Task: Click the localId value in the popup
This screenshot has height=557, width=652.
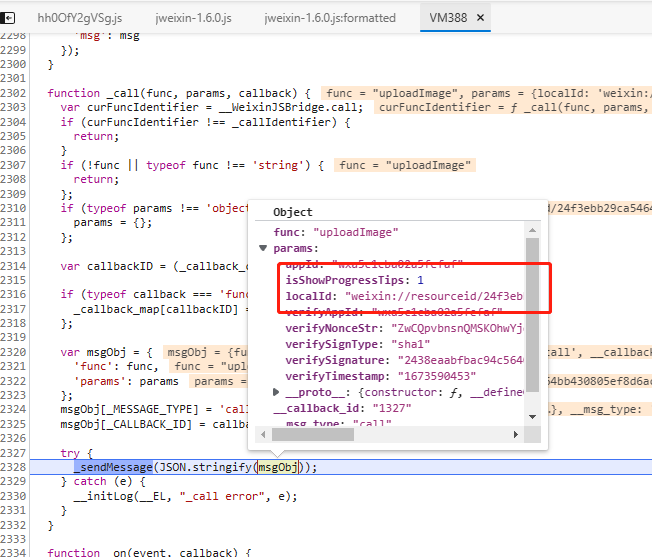Action: pos(434,296)
